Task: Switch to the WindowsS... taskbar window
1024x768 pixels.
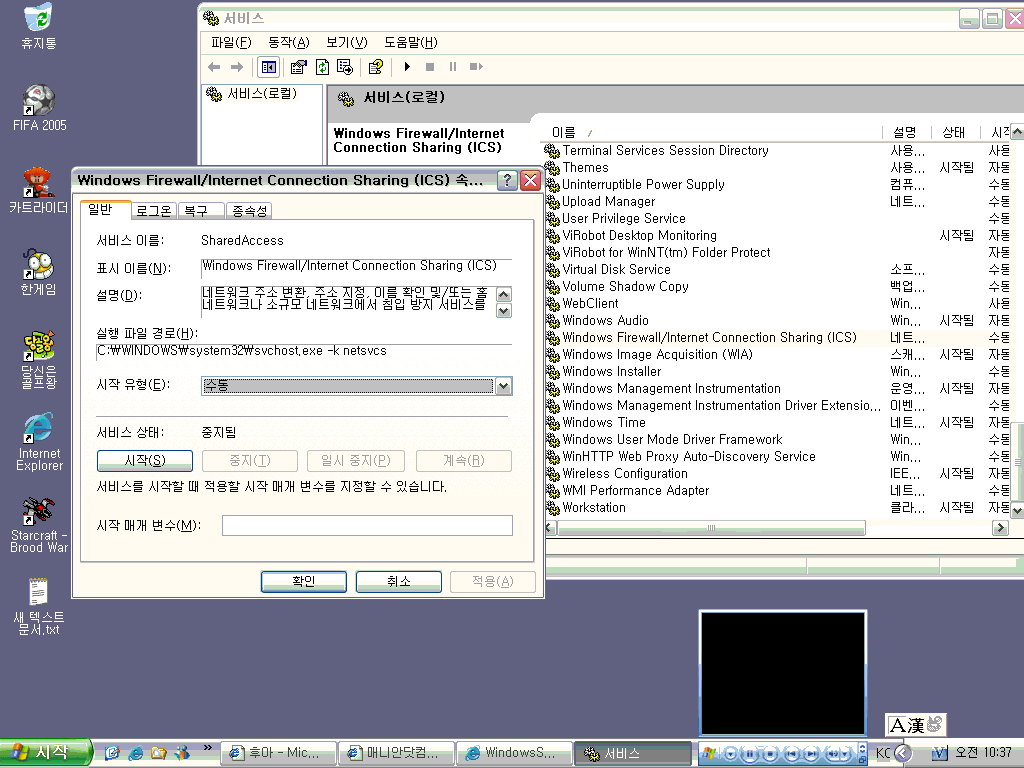Action: tap(514, 753)
